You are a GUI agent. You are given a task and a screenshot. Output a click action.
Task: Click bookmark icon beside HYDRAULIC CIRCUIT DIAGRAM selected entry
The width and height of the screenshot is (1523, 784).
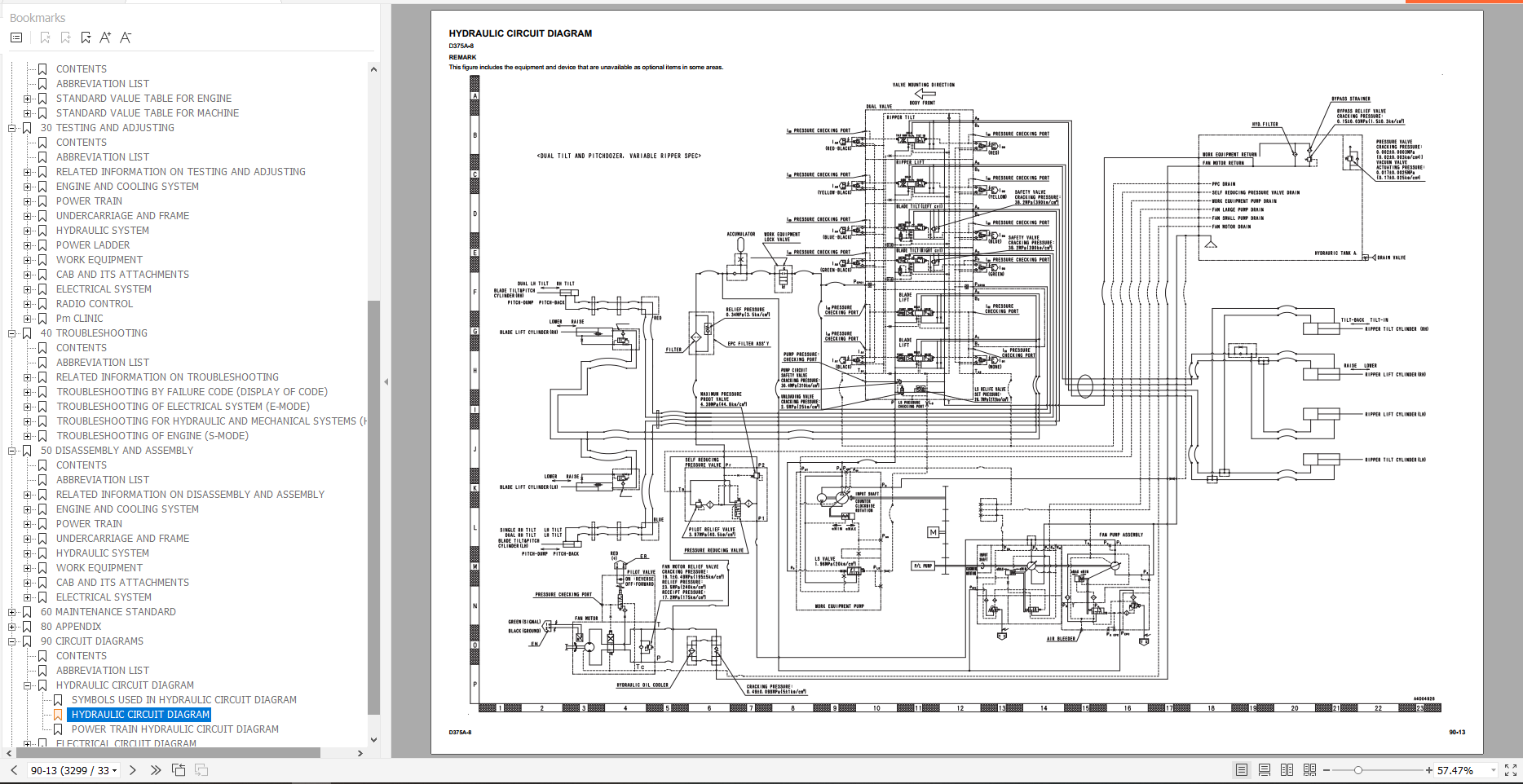(58, 715)
